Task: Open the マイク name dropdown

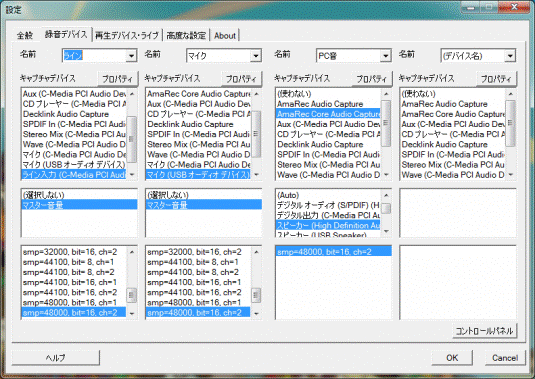Action: tap(256, 56)
